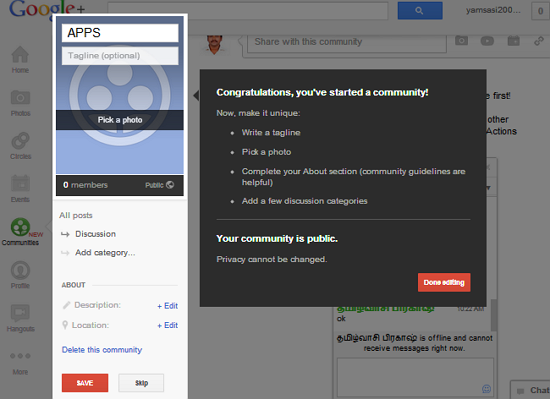Select All posts in the category list

coord(76,215)
